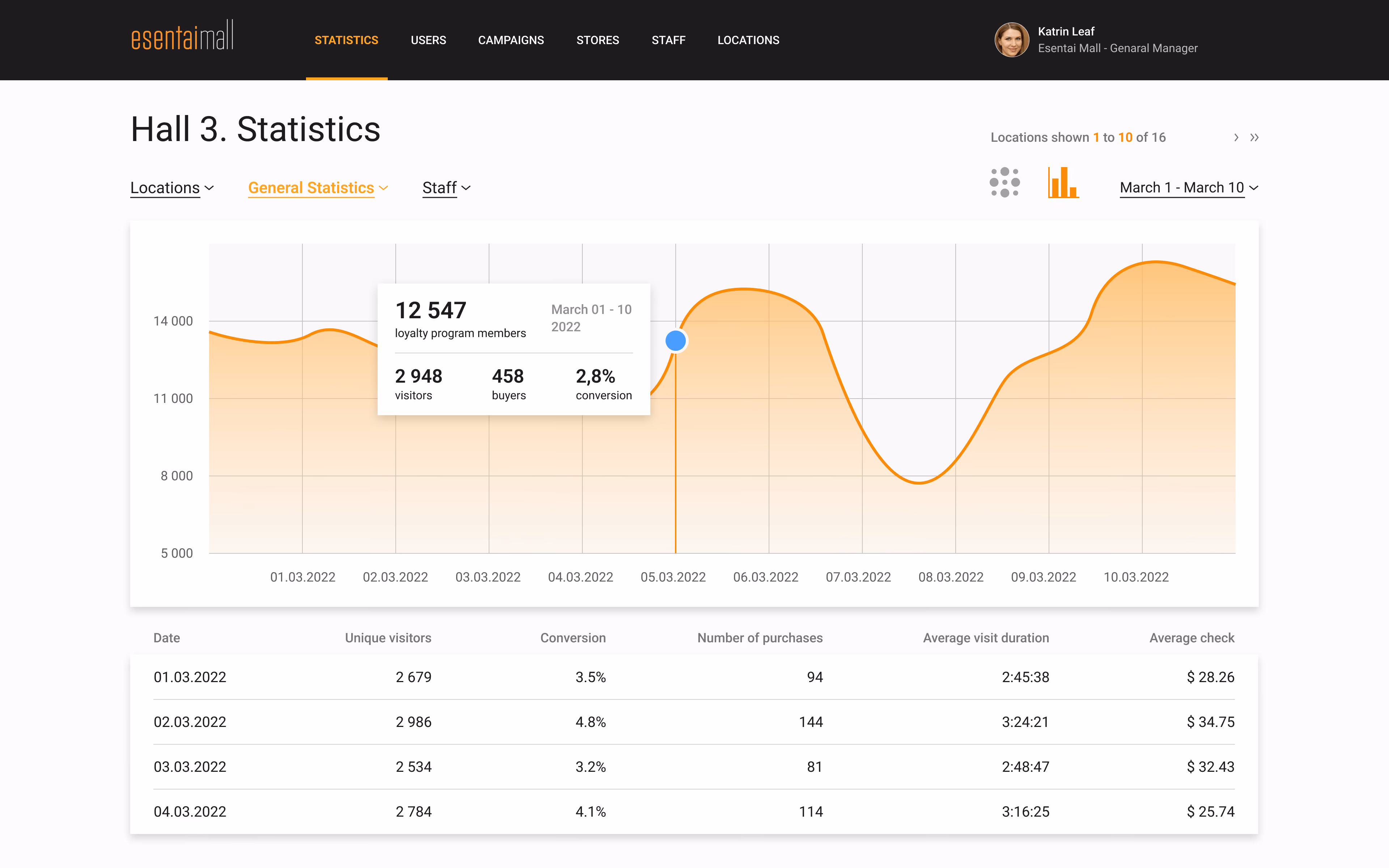Click purchases value 81
Image resolution: width=1389 pixels, height=868 pixels.
[x=815, y=766]
